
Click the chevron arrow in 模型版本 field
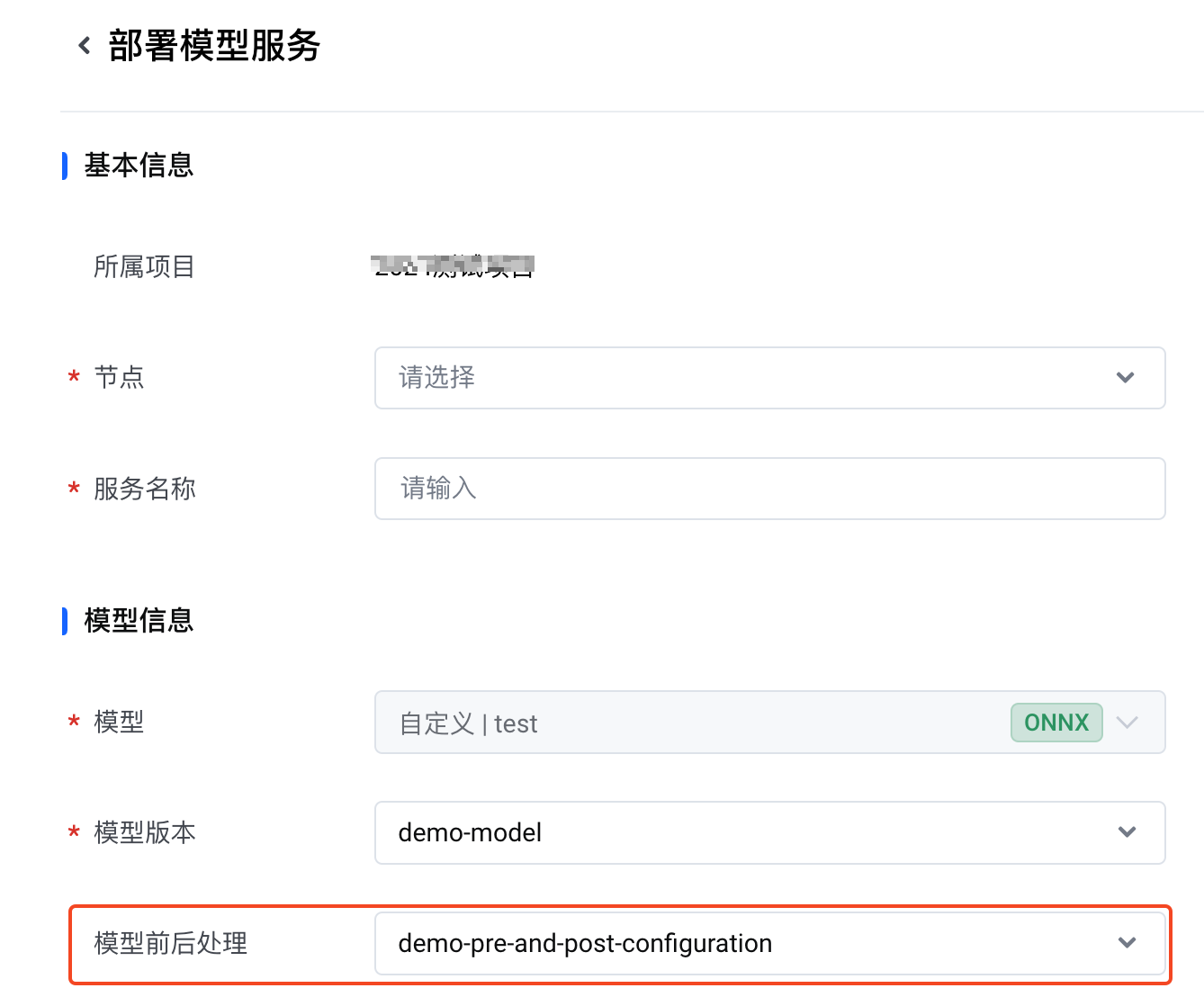click(x=1127, y=832)
